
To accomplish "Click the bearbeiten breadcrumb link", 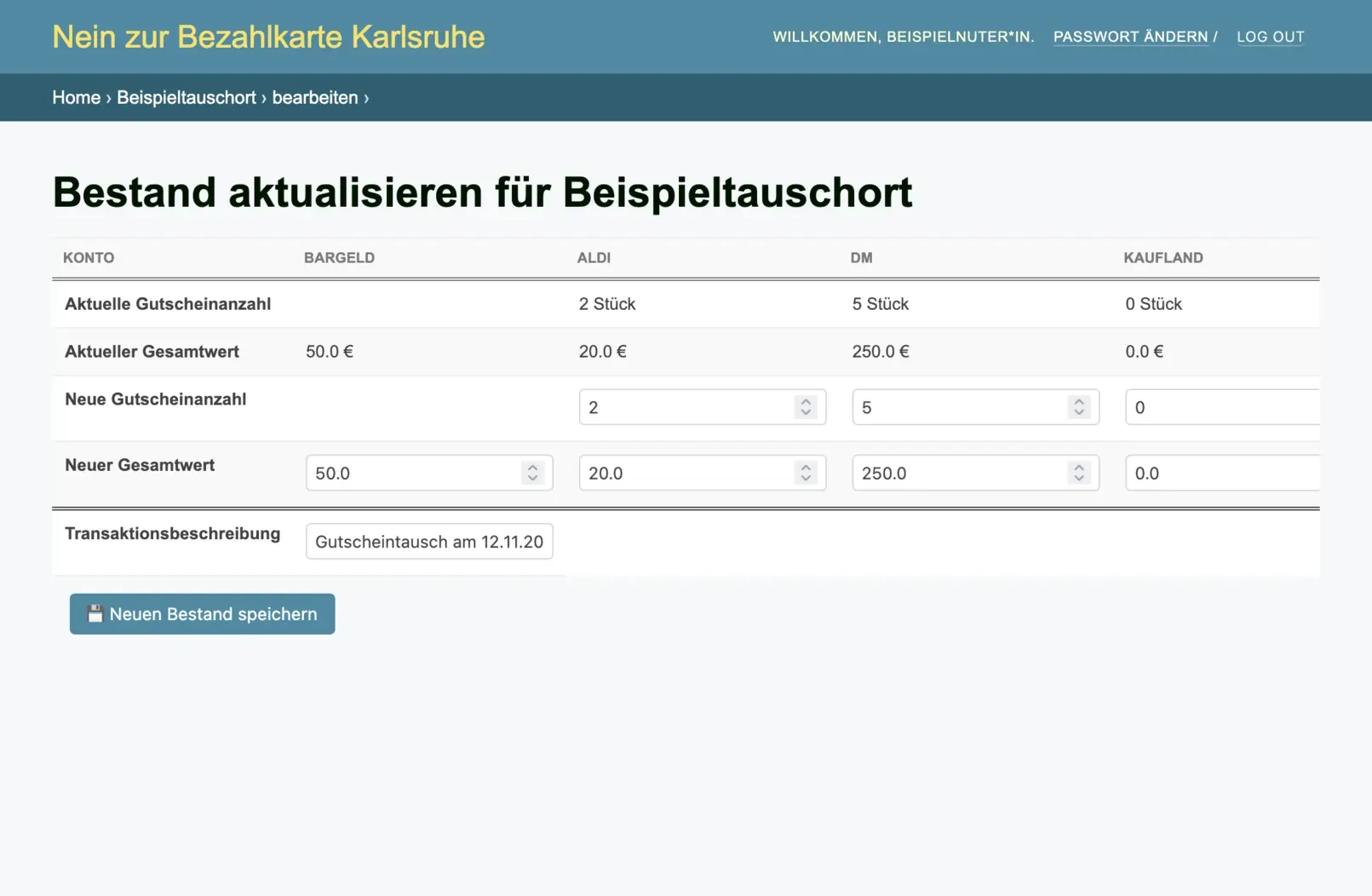I will pos(314,98).
